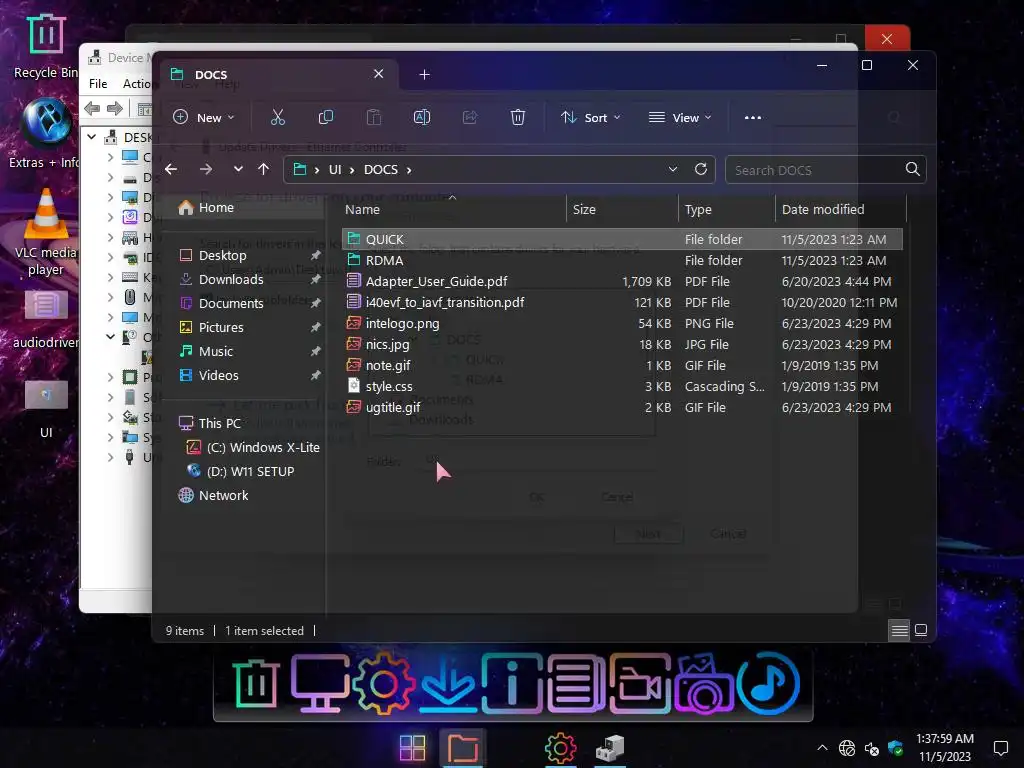
Task: Click Settings gear on taskbar
Action: (x=560, y=748)
